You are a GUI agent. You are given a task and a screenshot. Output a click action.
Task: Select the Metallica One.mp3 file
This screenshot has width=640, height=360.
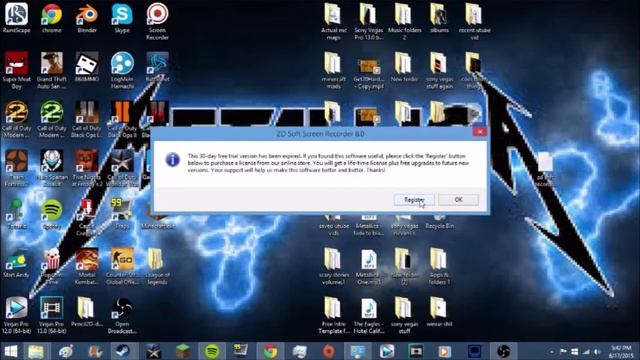(x=369, y=266)
